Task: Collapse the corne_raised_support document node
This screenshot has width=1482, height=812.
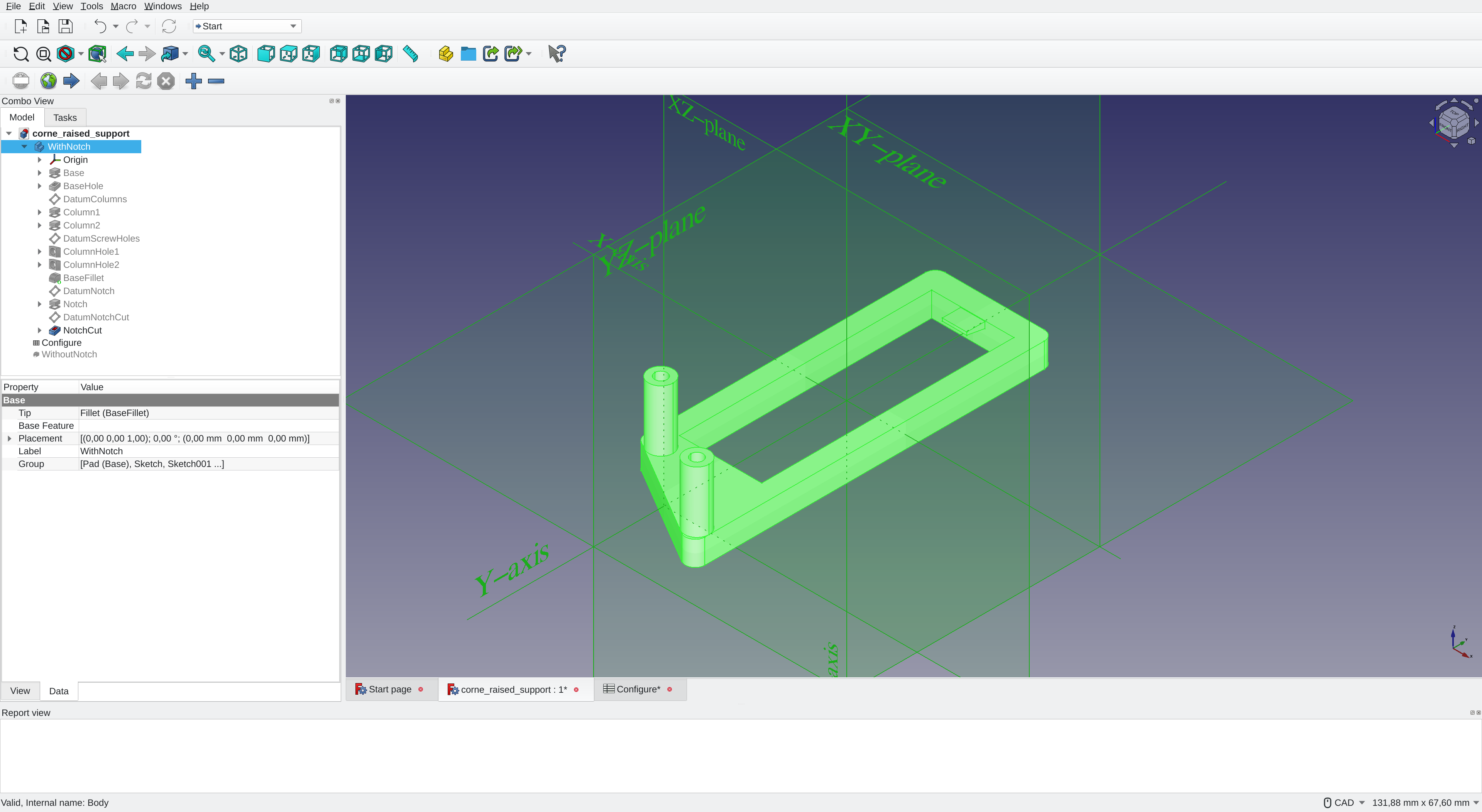Action: (9, 134)
